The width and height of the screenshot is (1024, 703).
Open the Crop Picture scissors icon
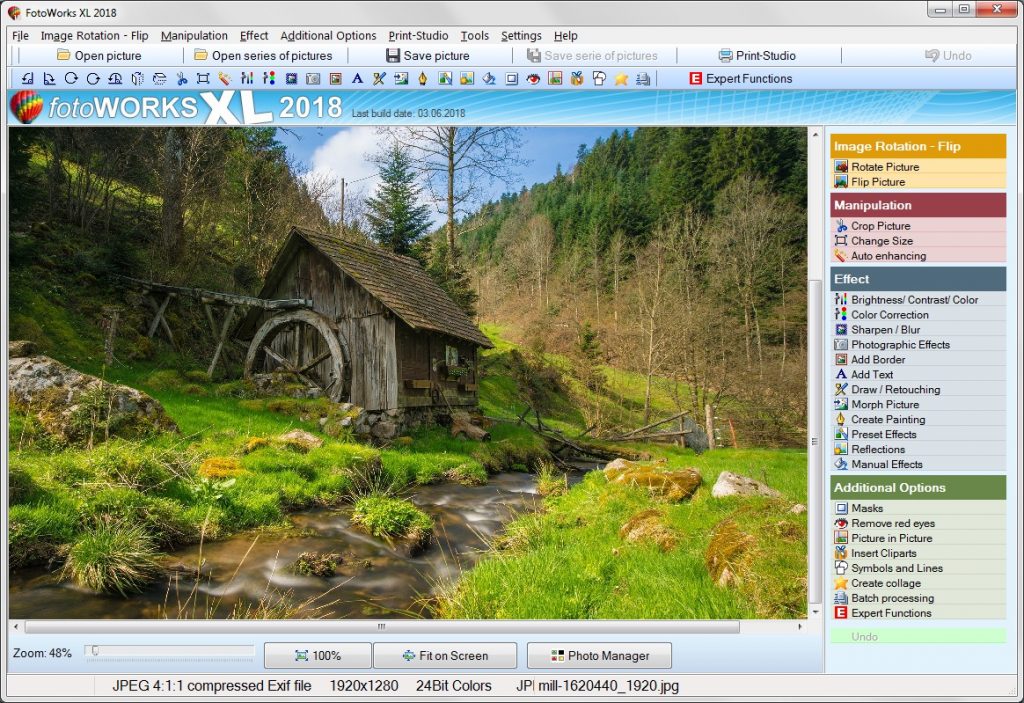coord(183,77)
